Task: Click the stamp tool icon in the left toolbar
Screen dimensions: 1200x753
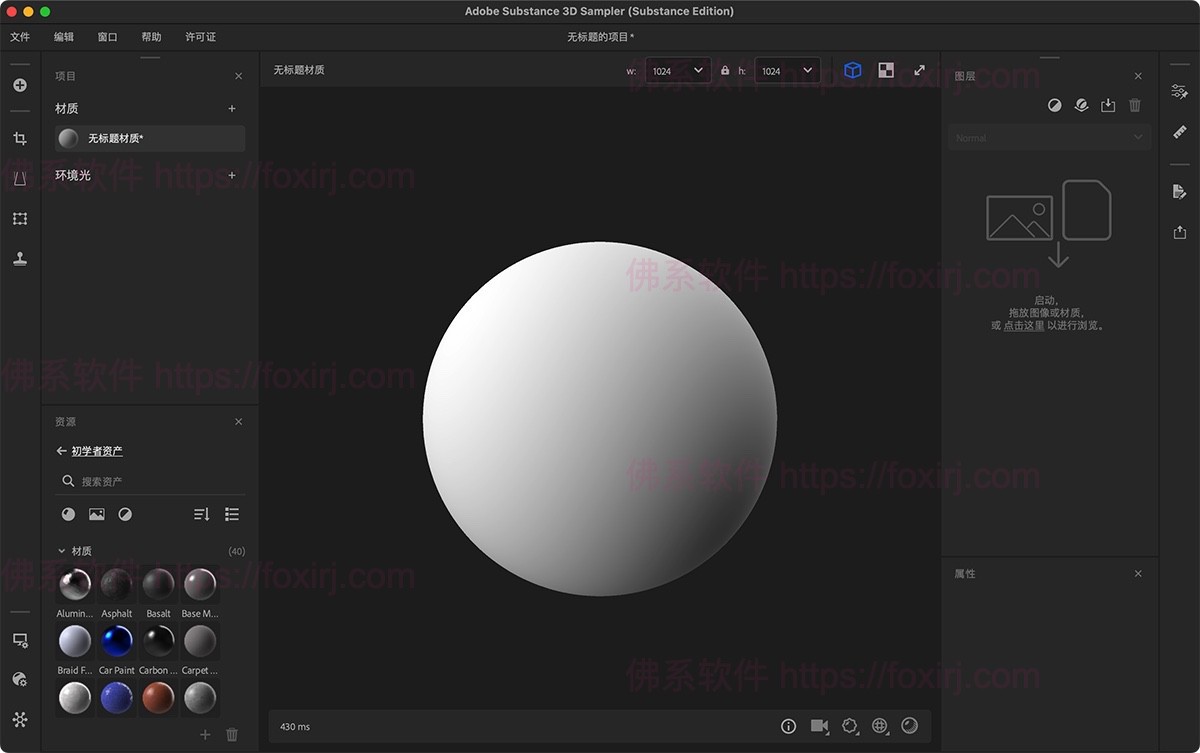Action: [x=20, y=258]
